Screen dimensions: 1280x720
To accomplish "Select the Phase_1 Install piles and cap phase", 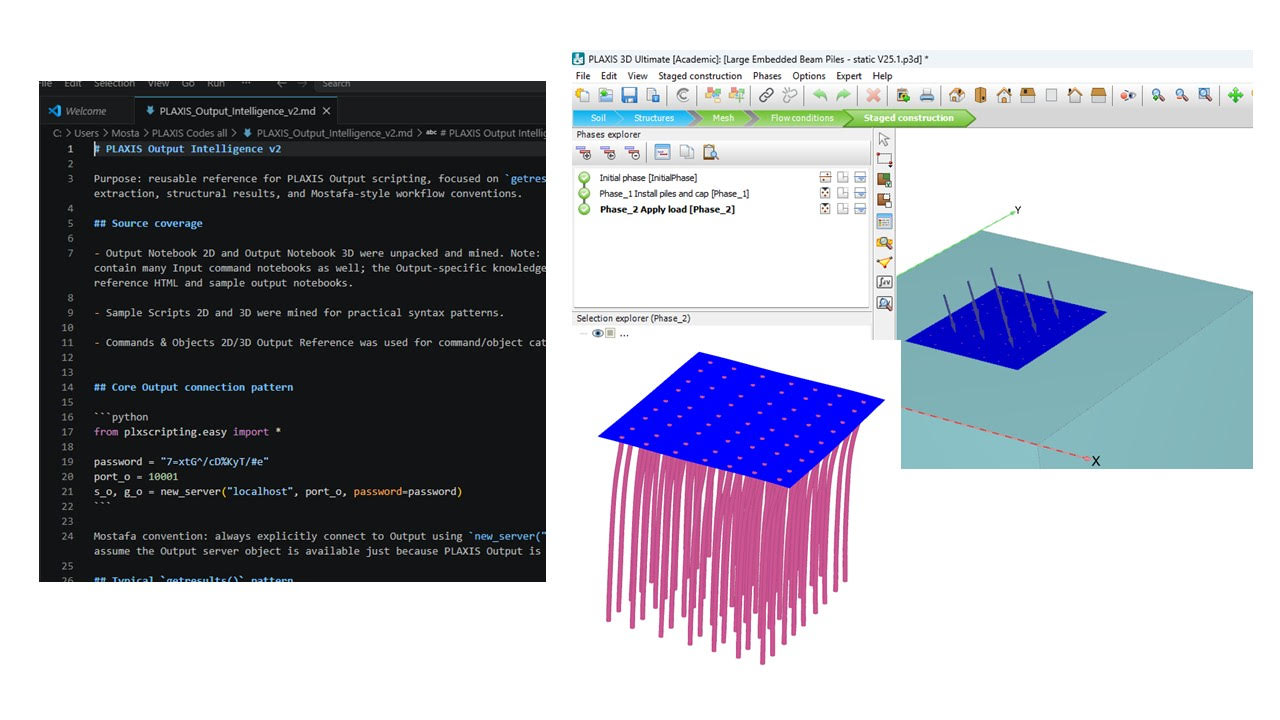I will [674, 193].
